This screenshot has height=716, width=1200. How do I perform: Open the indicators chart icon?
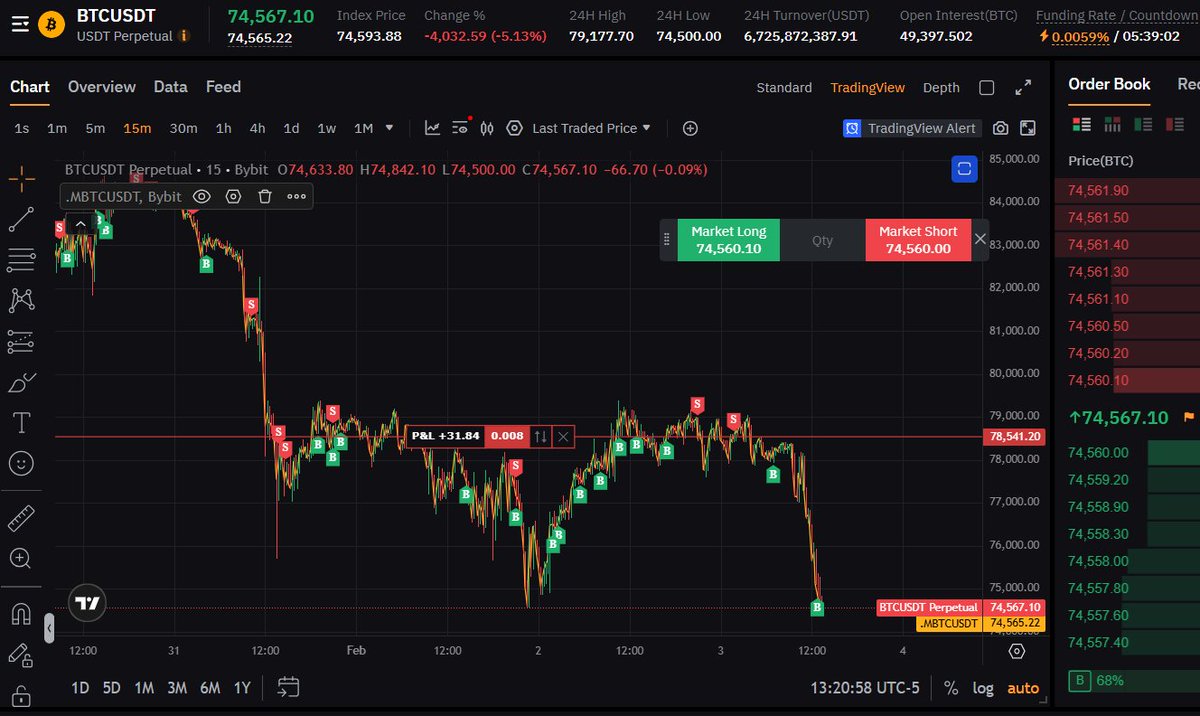point(432,128)
